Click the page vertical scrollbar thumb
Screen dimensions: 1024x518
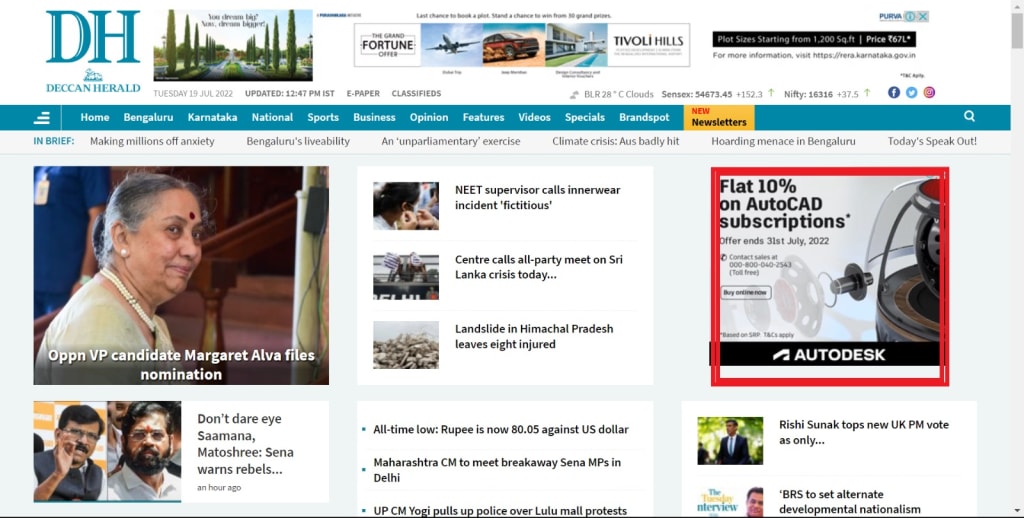1017,31
